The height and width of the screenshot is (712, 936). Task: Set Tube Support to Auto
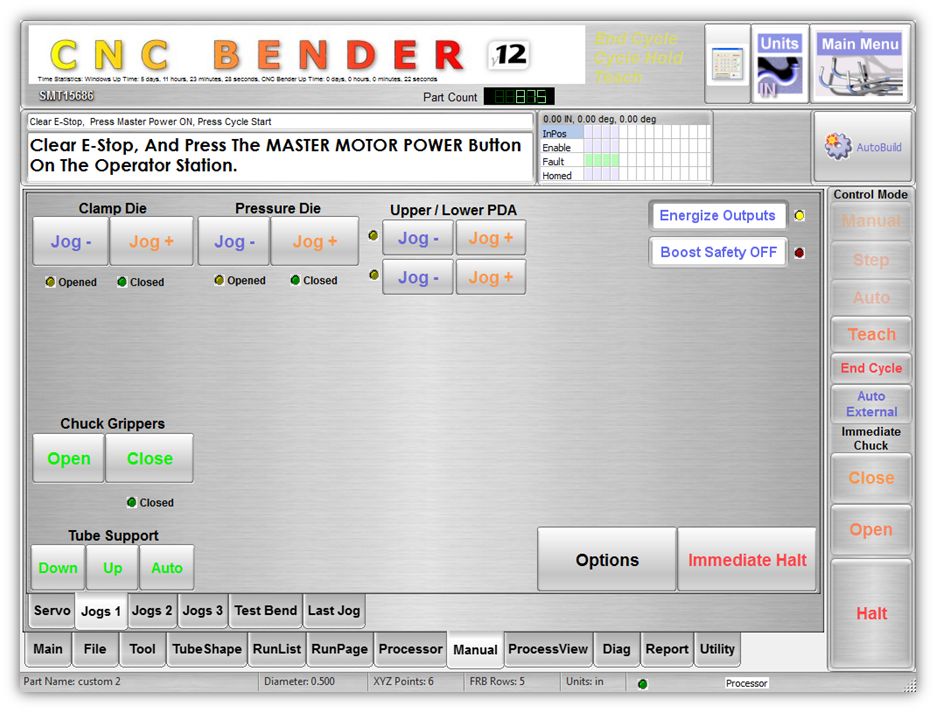[167, 568]
